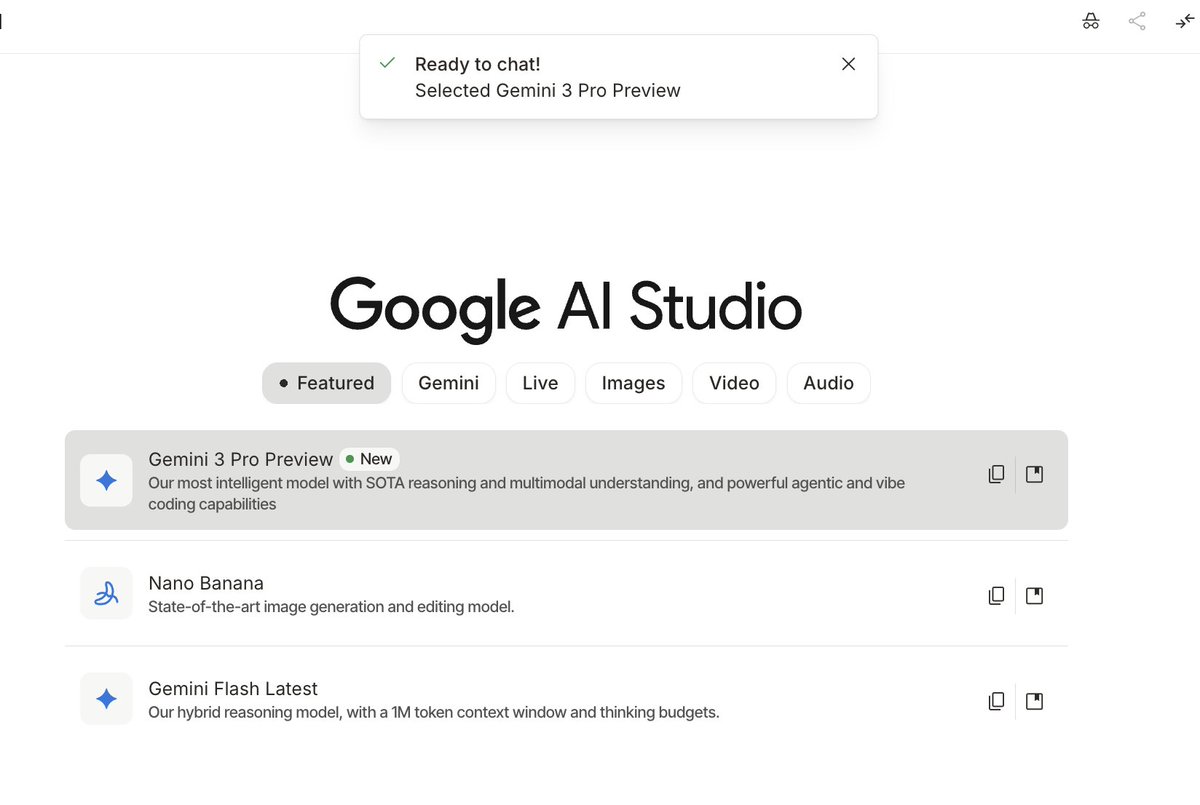Select the Nano Banana model title
The height and width of the screenshot is (805, 1200).
[x=206, y=583]
